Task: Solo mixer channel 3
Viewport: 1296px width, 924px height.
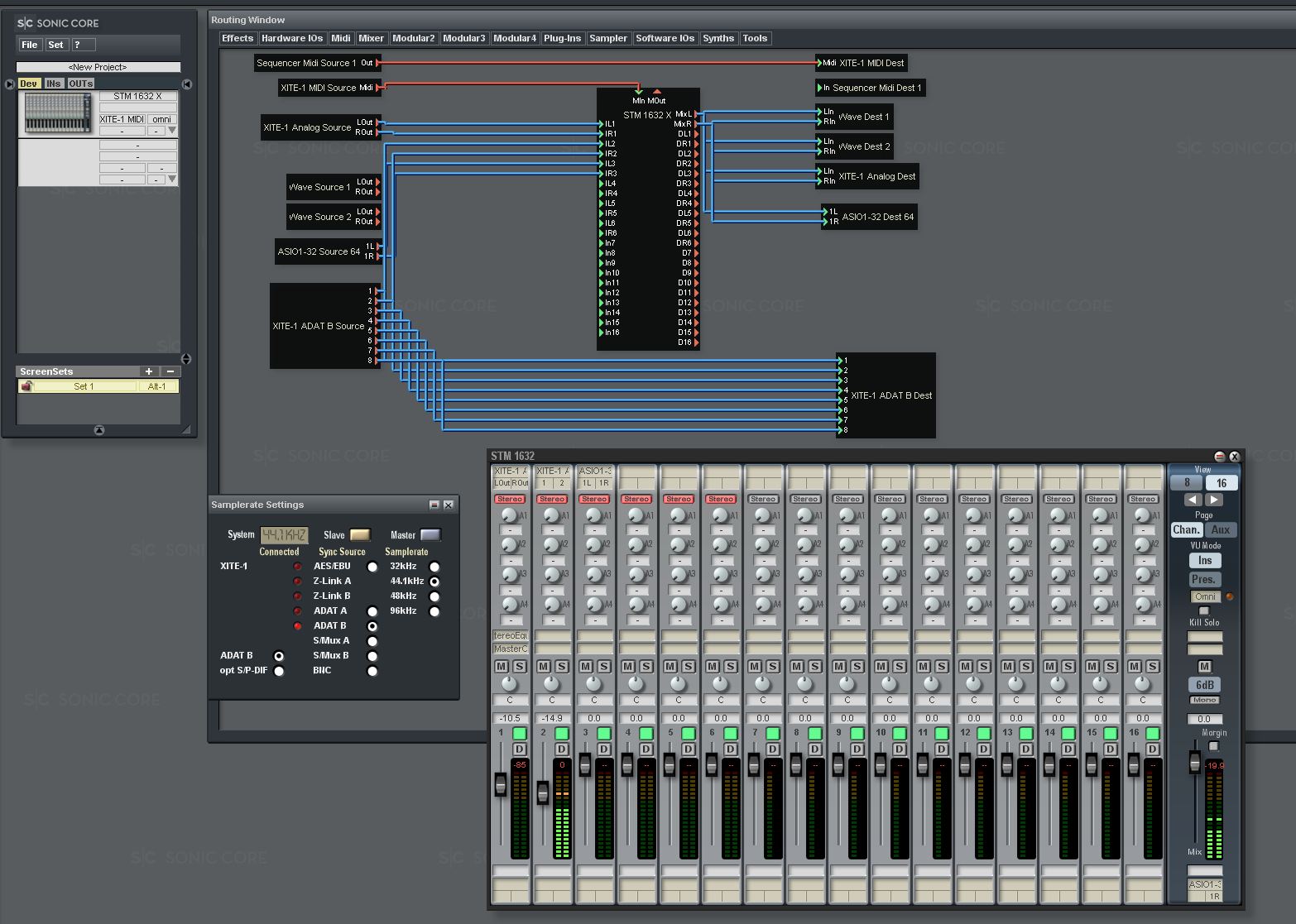Action: (604, 666)
